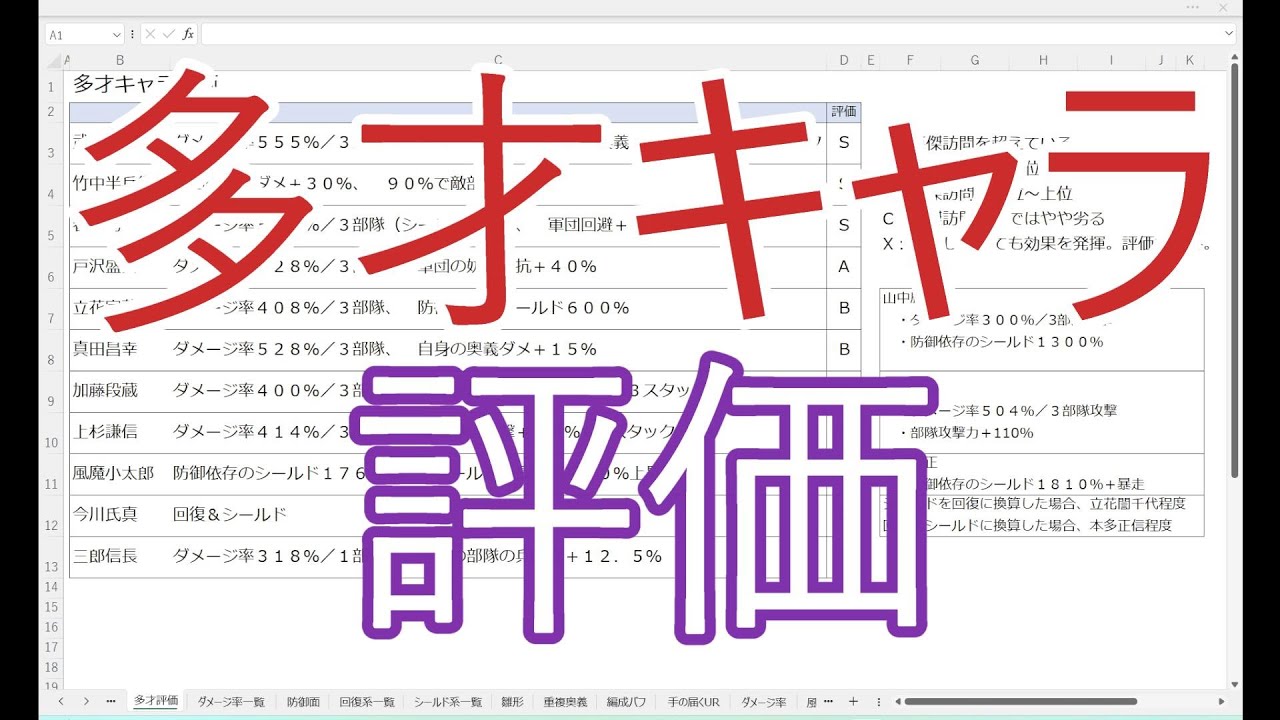Screen dimensions: 1280x720
Task: Expand the formula bar
Action: coord(1229,34)
